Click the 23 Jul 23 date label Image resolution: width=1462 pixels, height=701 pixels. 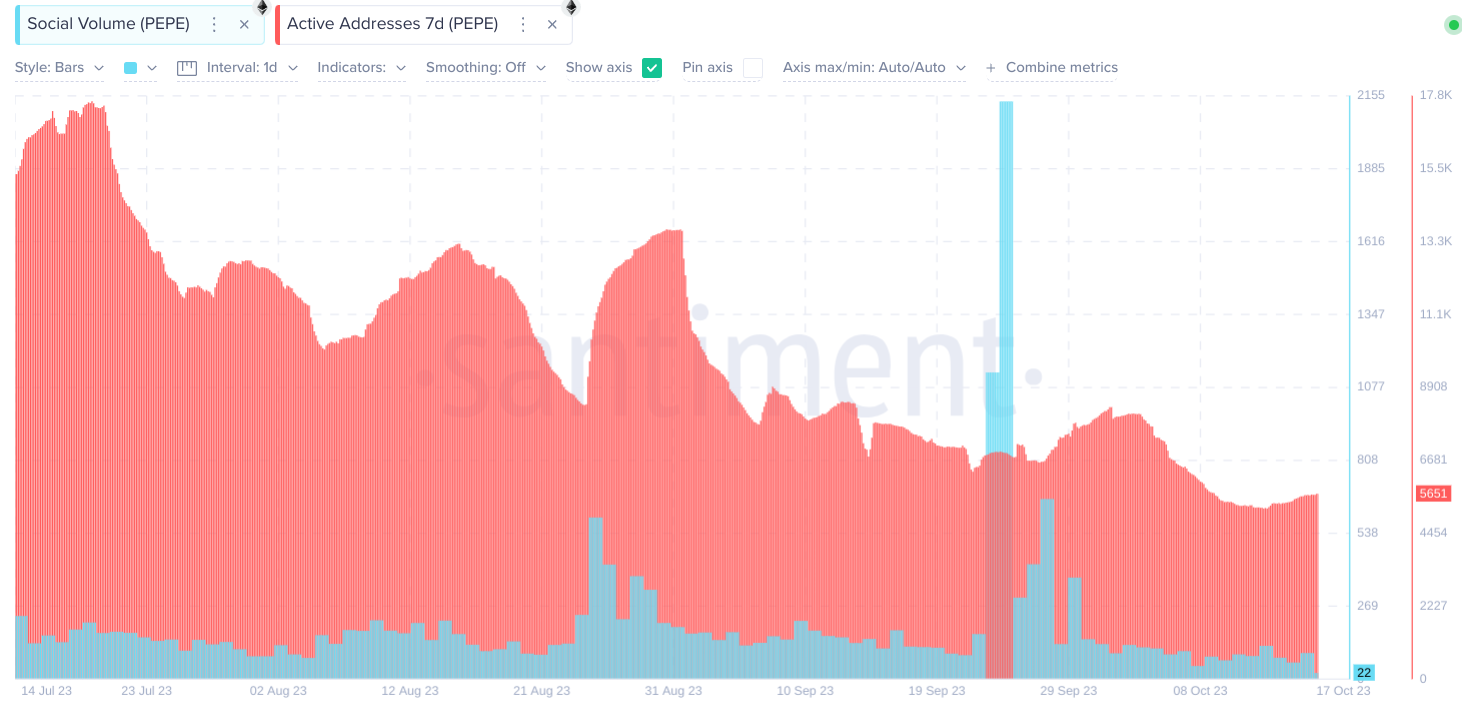pos(146,691)
